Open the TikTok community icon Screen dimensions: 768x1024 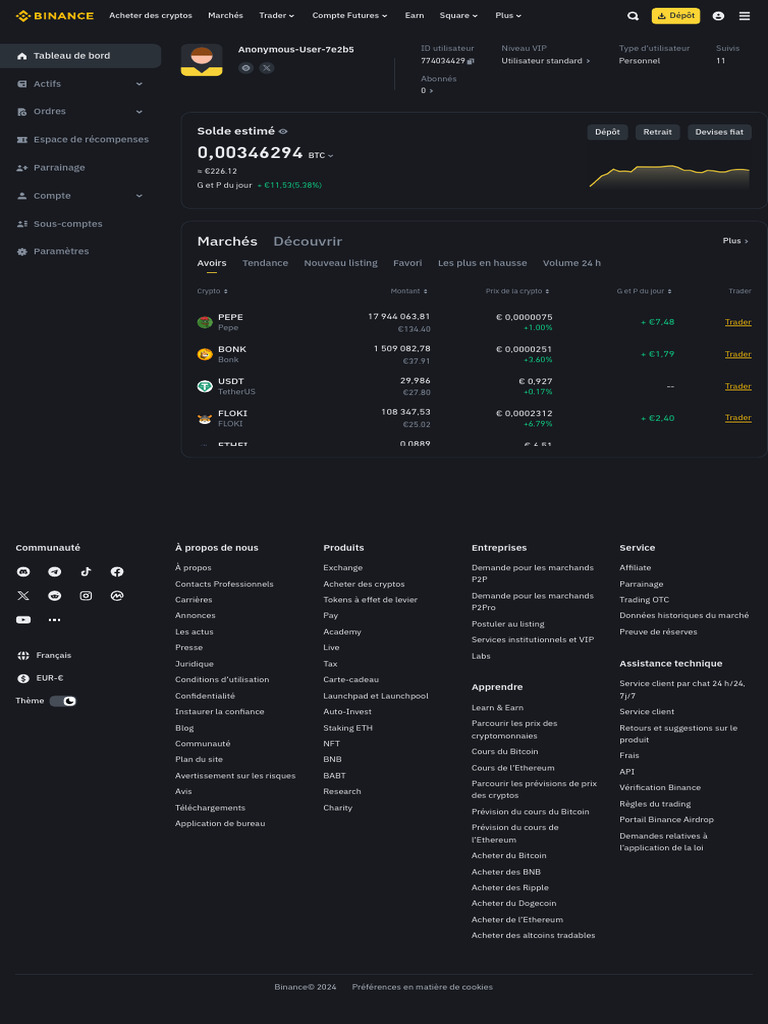click(x=86, y=572)
